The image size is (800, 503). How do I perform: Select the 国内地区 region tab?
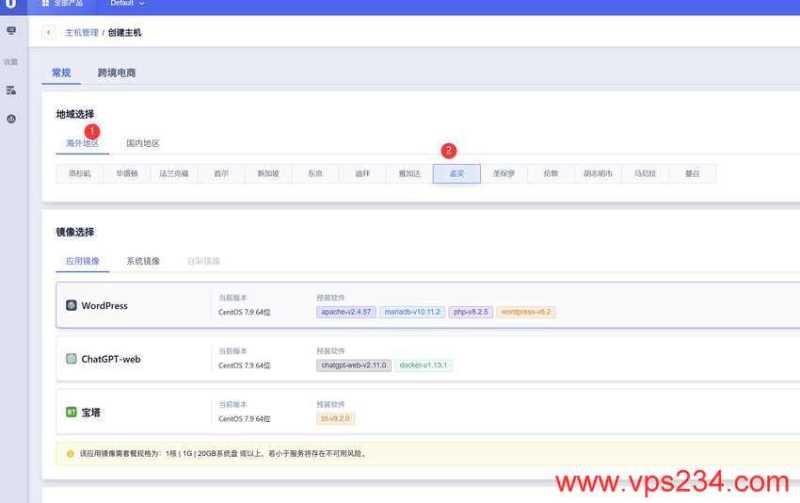(142, 144)
